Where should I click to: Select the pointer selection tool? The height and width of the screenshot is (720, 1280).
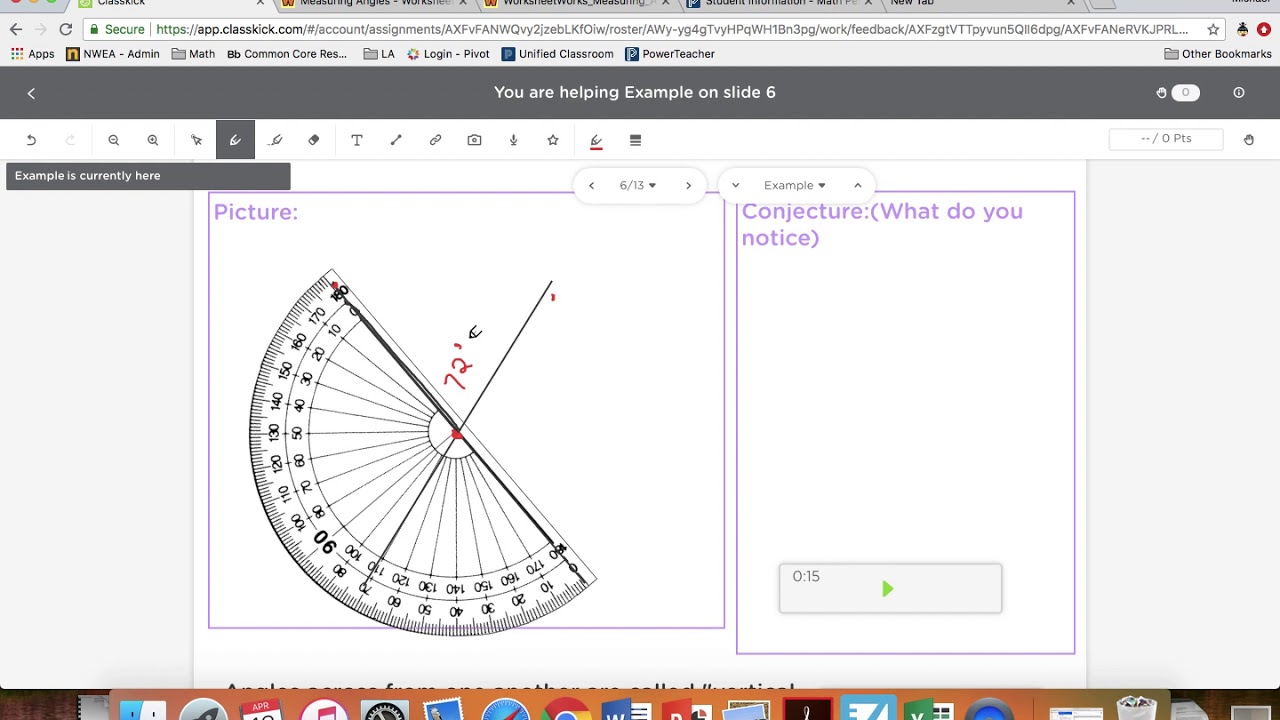tap(196, 140)
